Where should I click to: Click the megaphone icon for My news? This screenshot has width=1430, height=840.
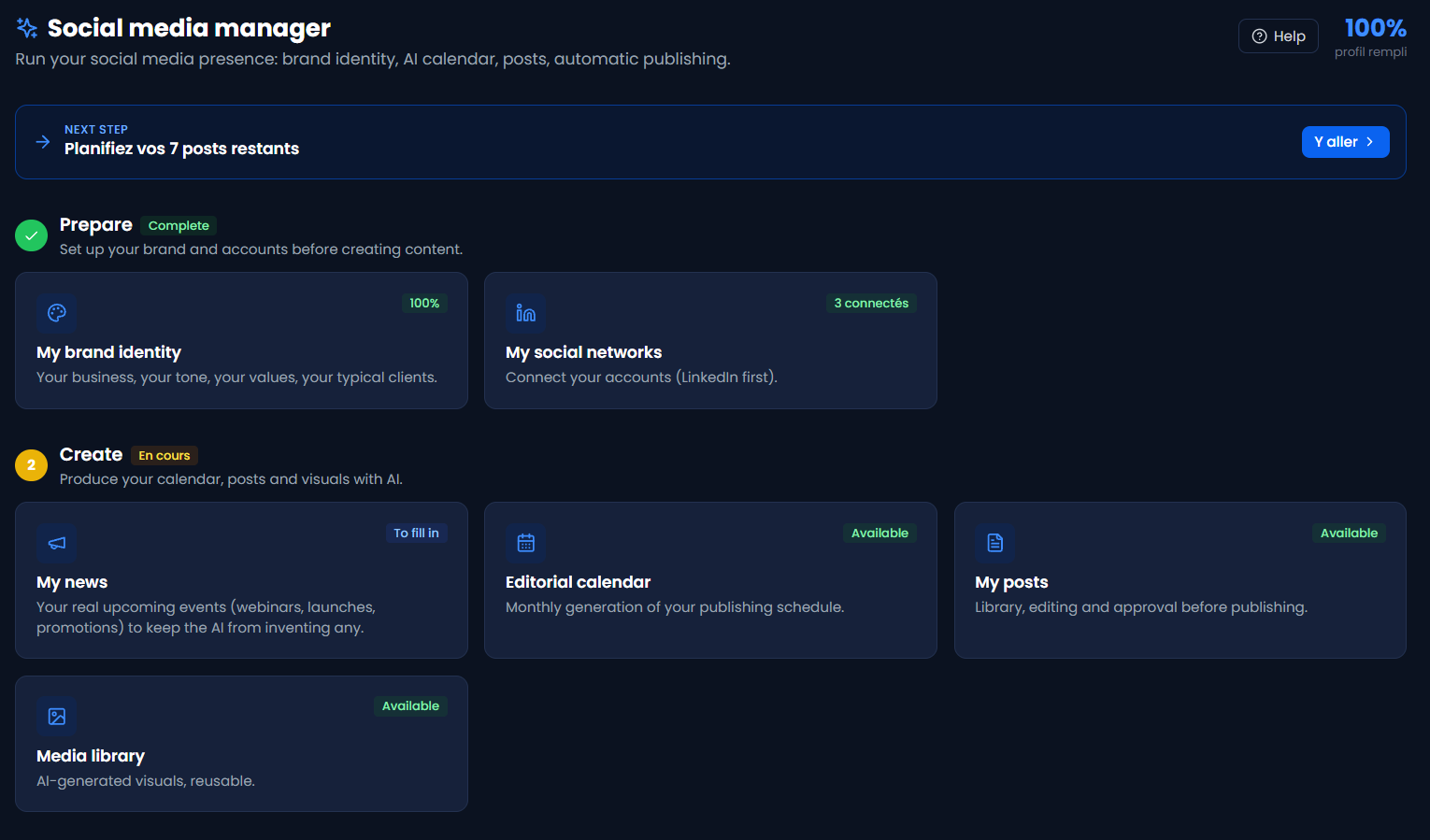(57, 543)
